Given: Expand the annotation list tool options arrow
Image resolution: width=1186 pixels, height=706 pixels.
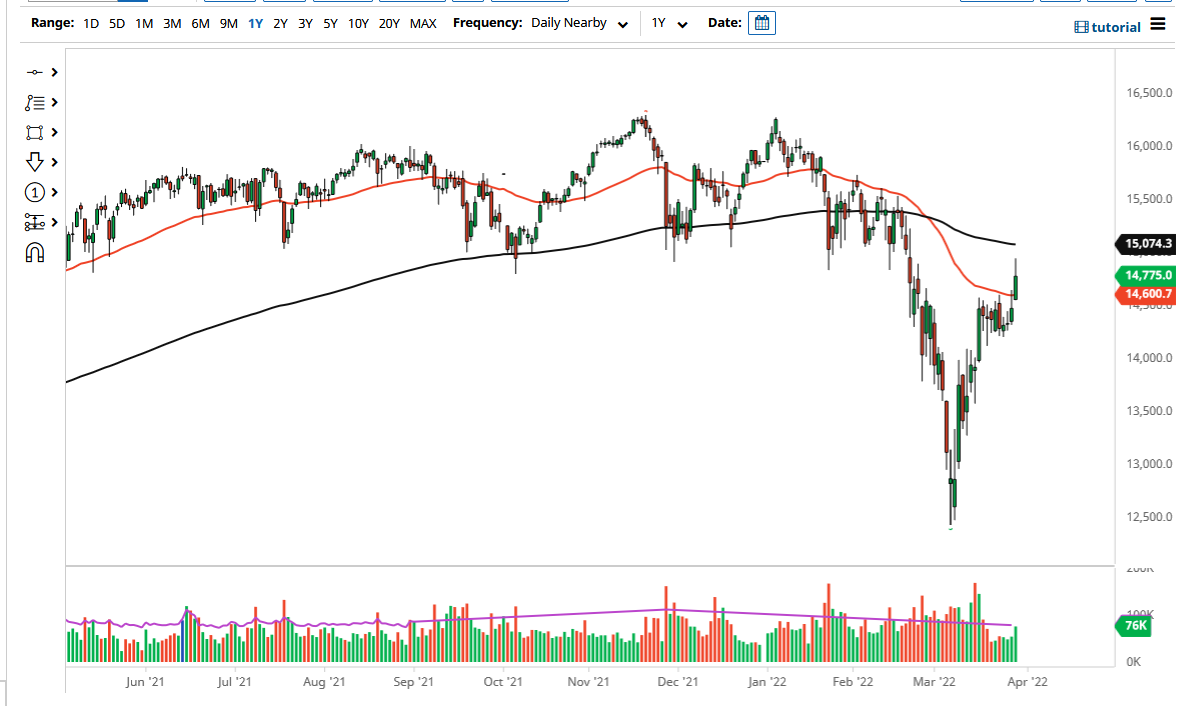Looking at the screenshot, I should tap(54, 102).
